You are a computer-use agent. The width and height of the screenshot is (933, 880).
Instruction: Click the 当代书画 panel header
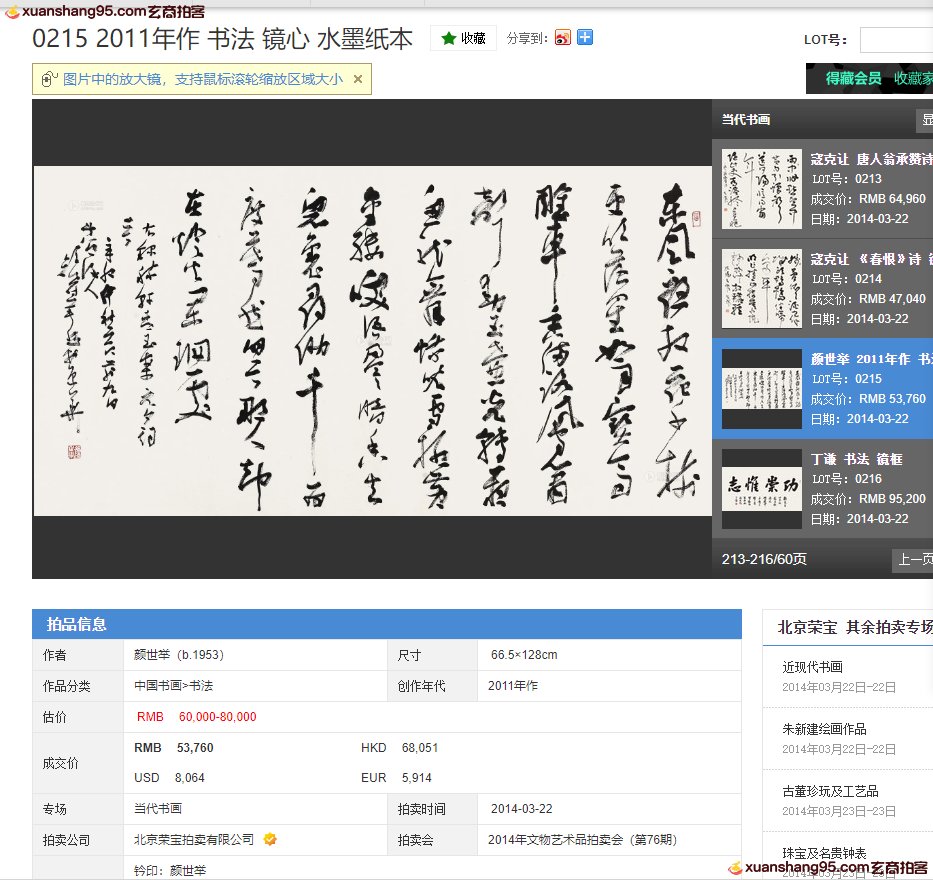(x=746, y=120)
